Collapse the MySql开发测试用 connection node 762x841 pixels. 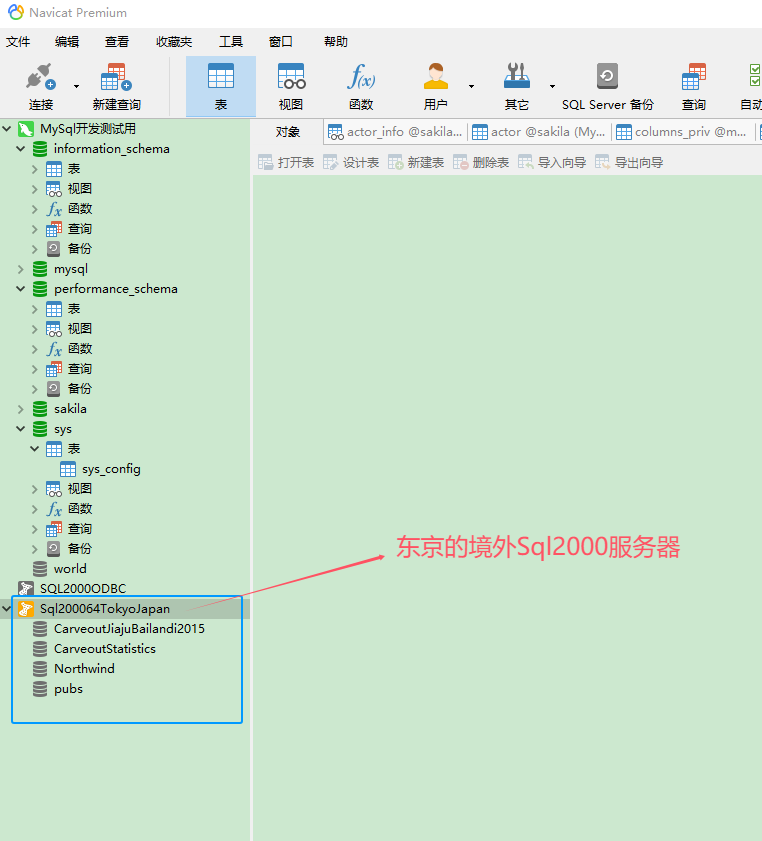pos(7,129)
